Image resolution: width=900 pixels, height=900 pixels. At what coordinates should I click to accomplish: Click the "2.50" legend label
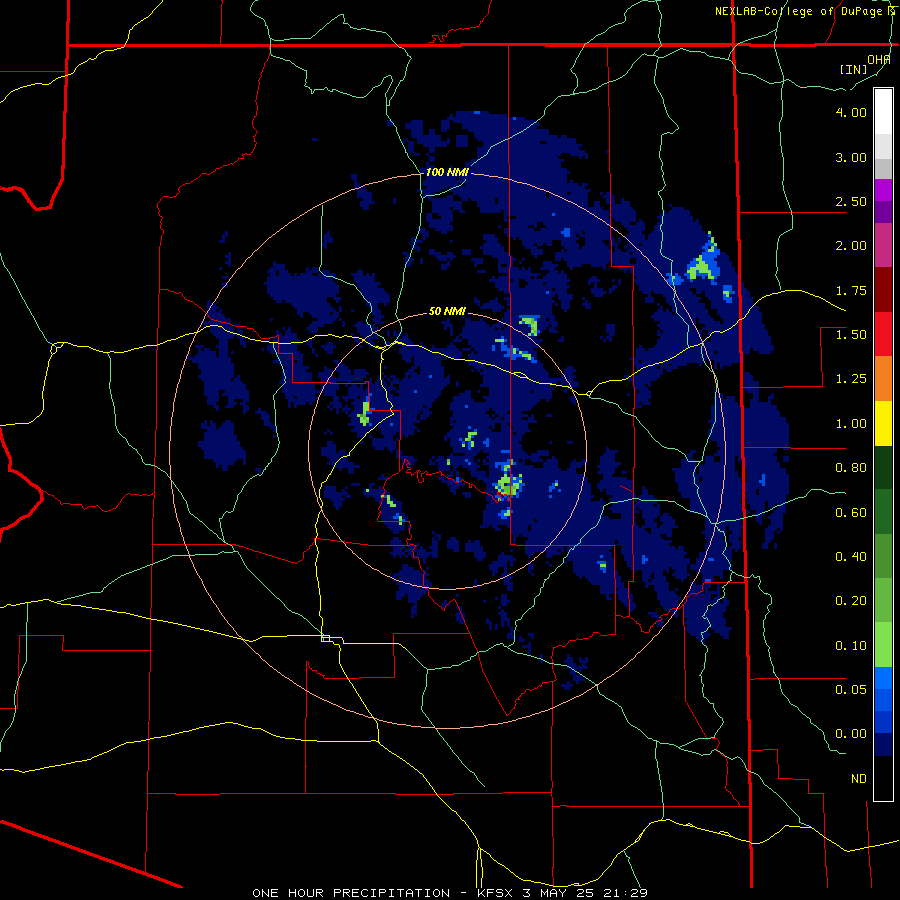coord(851,201)
